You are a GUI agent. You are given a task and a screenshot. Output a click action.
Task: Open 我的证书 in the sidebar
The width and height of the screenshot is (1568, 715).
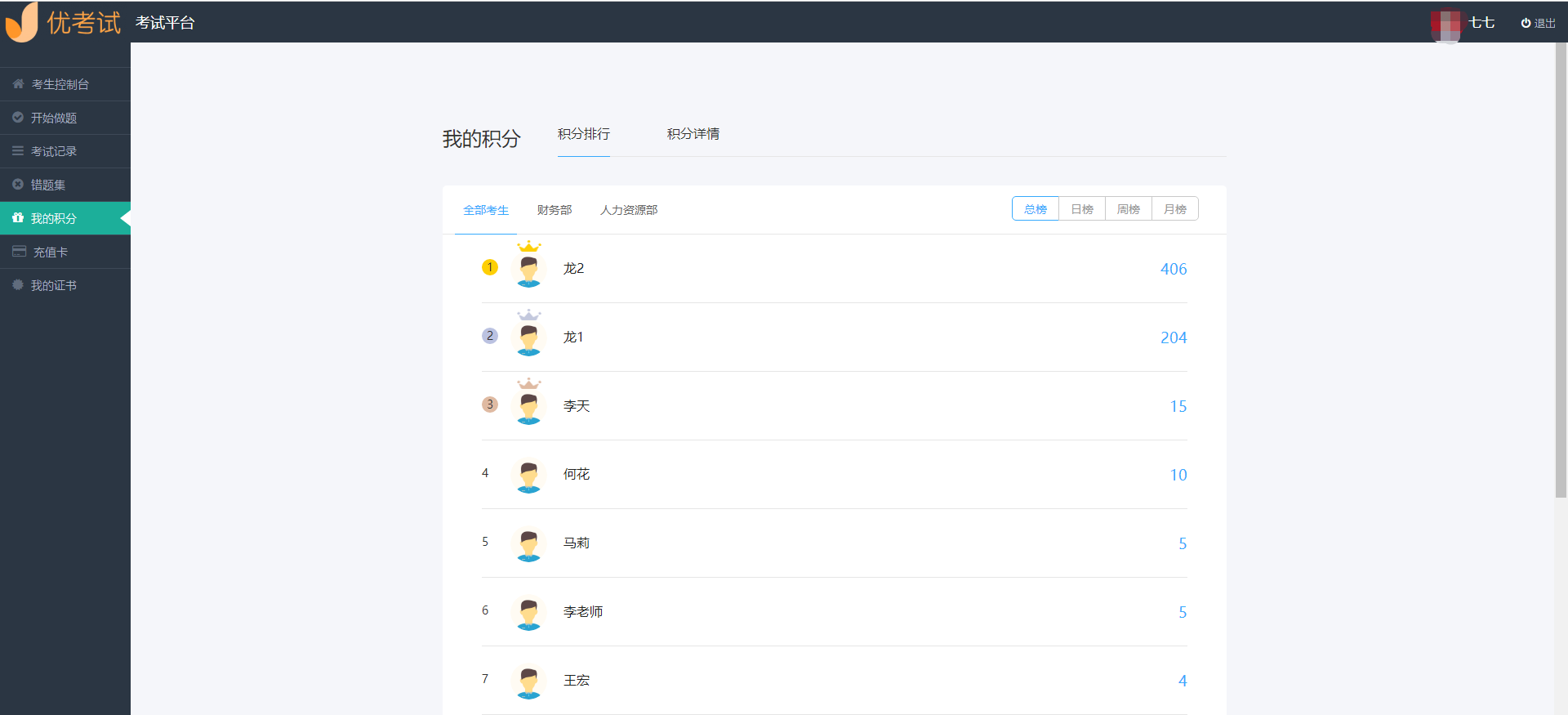point(65,285)
